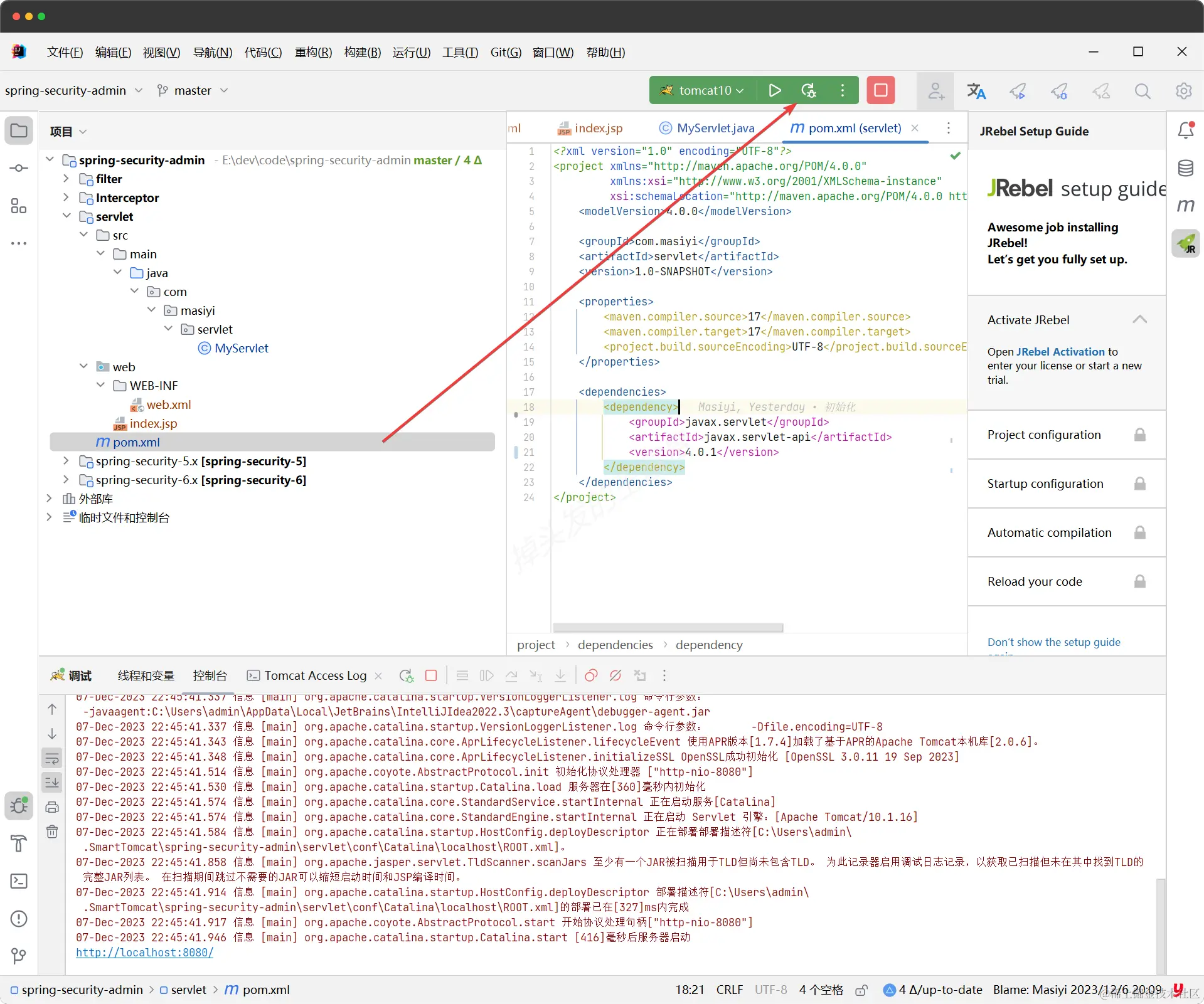This screenshot has height=1004, width=1204.
Task: Expand spring-security-5.x module
Action: (x=66, y=461)
